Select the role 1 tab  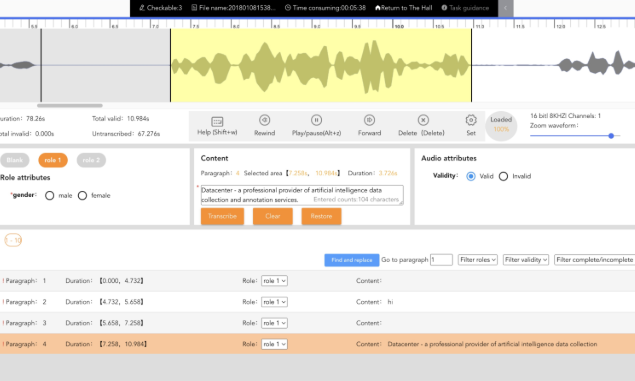click(x=53, y=160)
